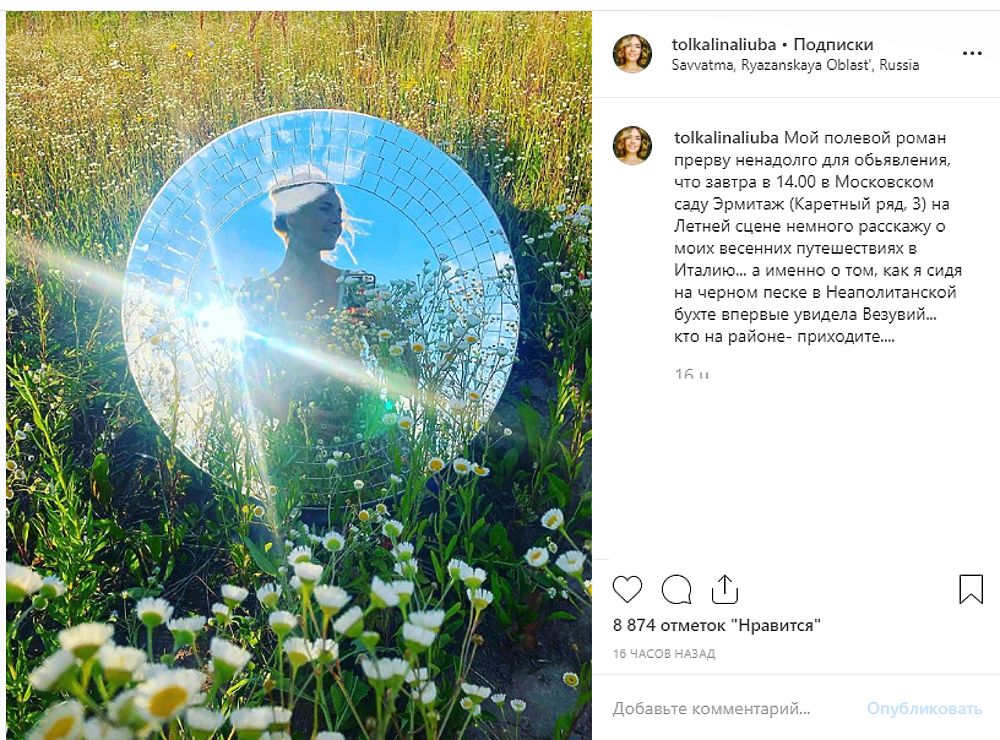This screenshot has height=740, width=1000.
Task: Share the post via the share icon
Action: (x=724, y=589)
